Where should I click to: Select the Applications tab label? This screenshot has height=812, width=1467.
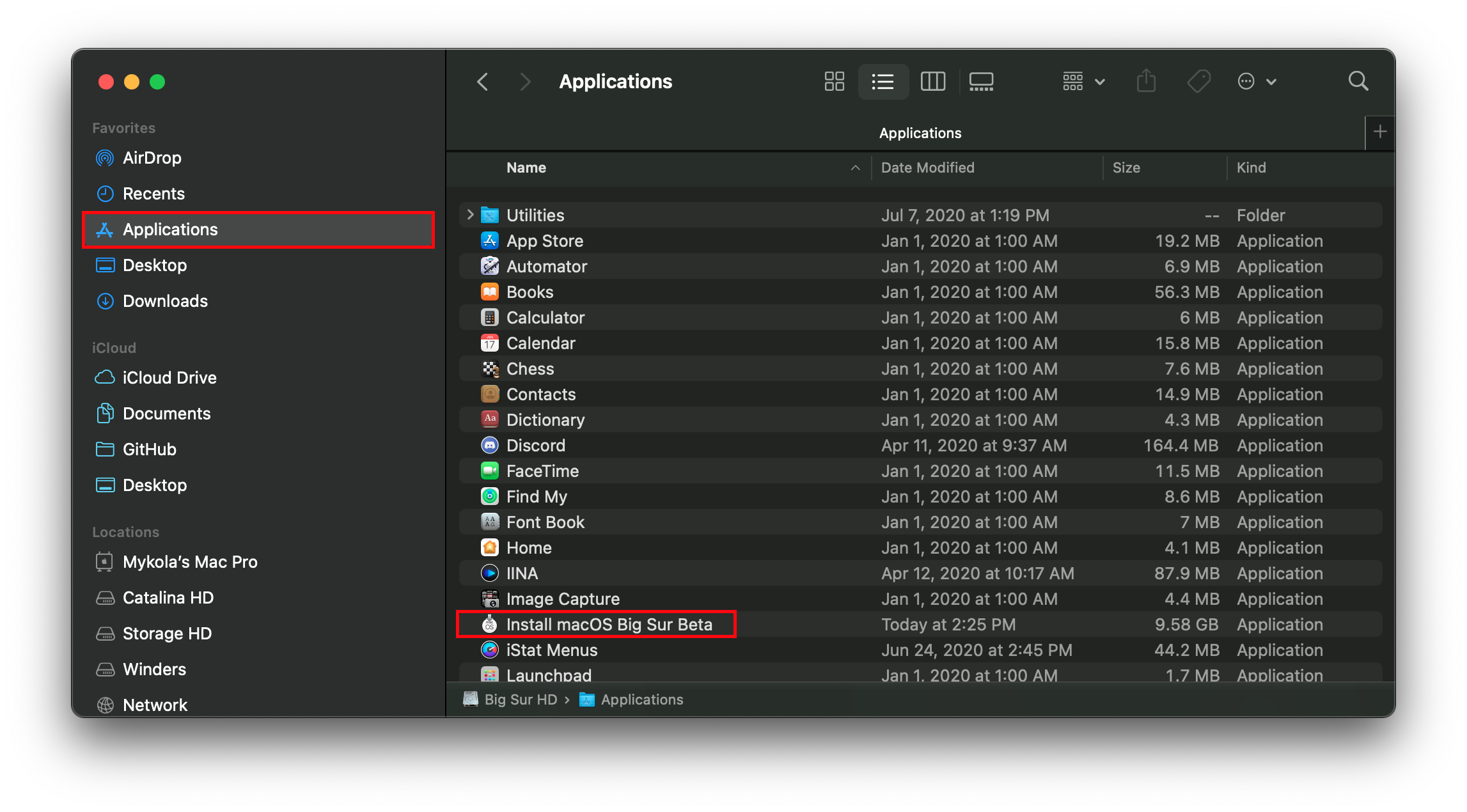point(920,133)
